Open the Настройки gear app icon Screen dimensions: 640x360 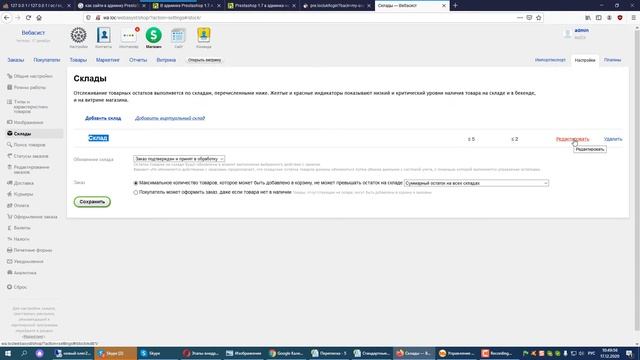click(78, 36)
